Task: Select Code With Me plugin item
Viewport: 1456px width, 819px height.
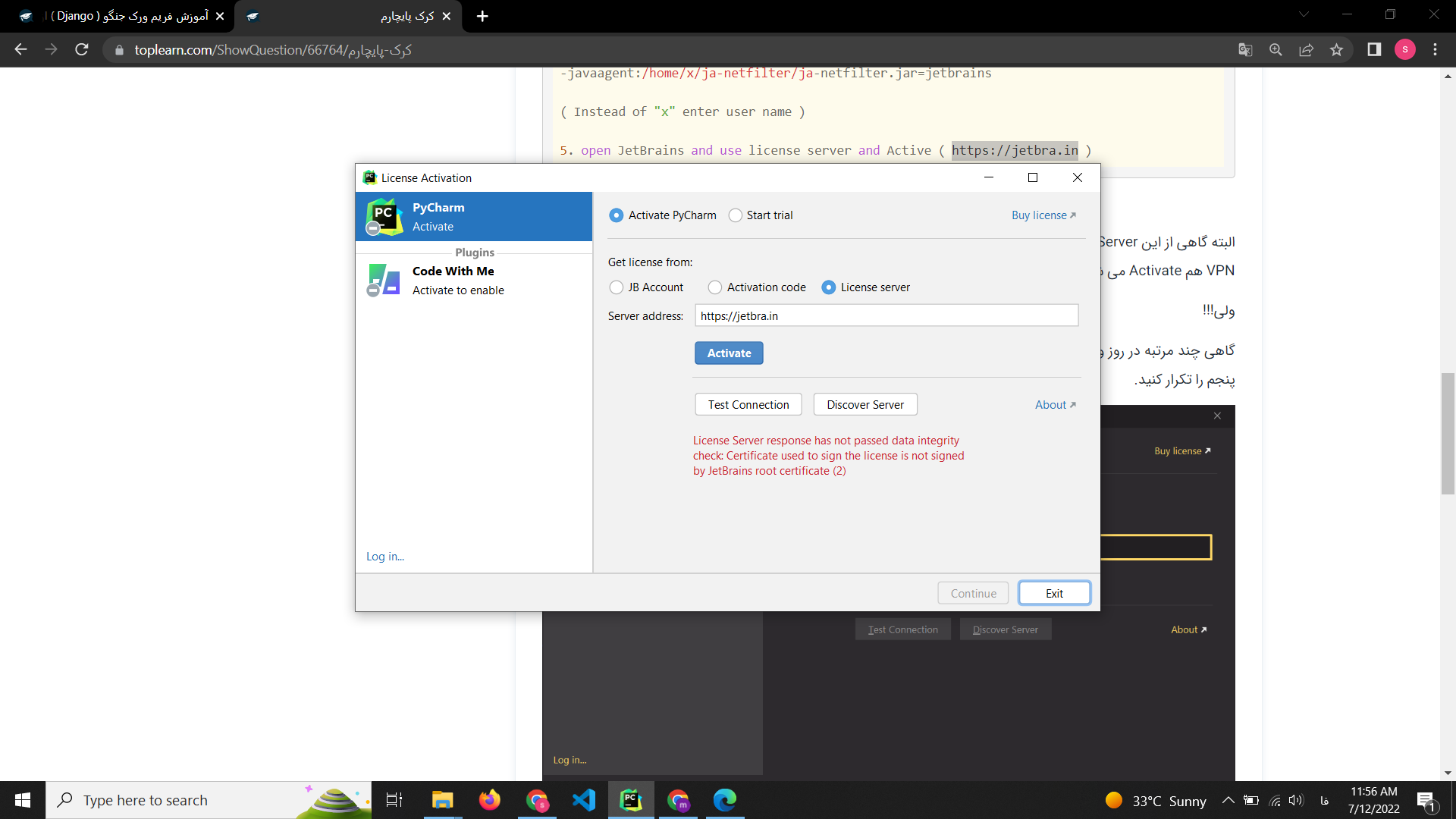Action: click(x=474, y=281)
